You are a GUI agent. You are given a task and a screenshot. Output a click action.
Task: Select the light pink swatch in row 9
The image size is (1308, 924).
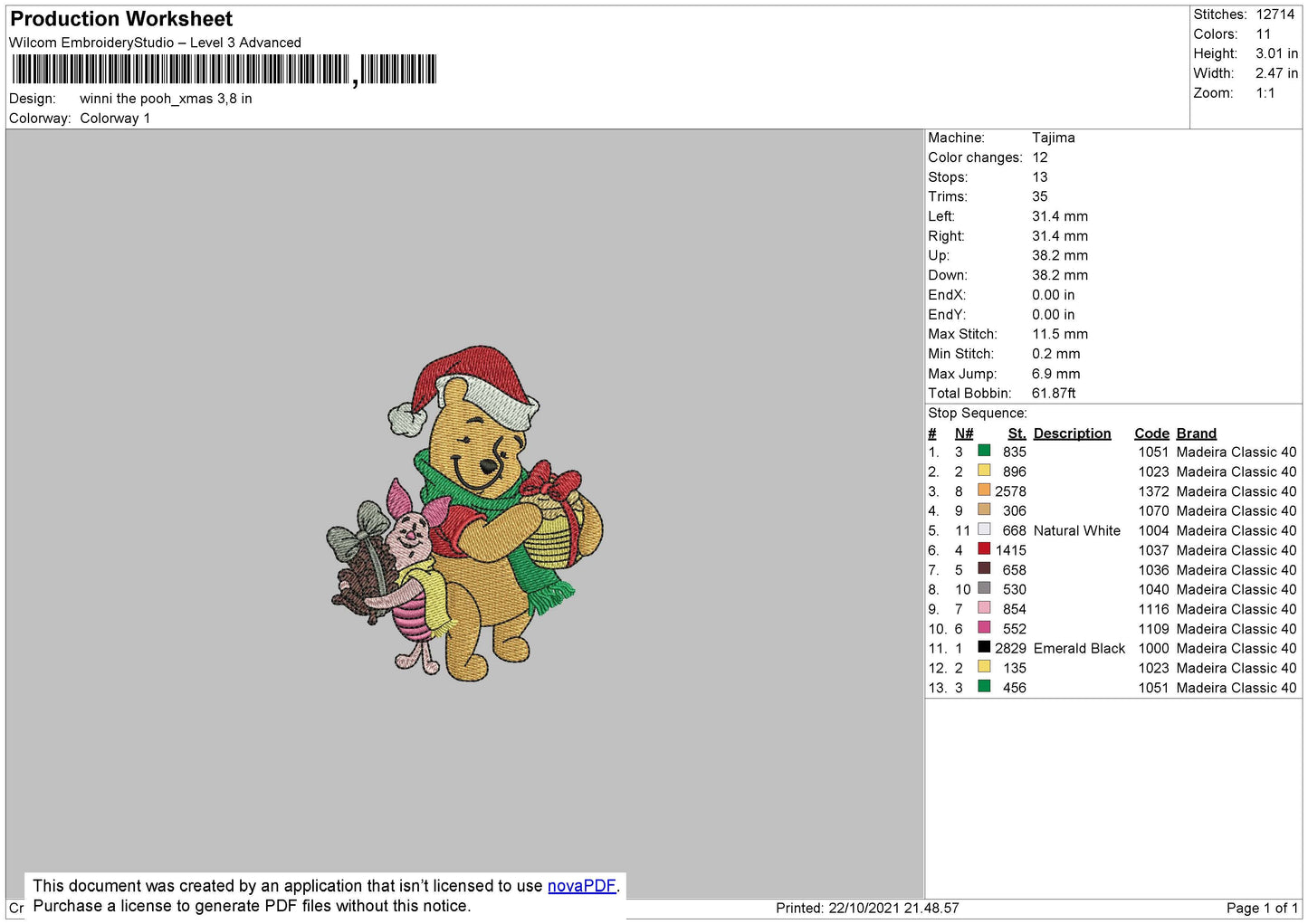(x=984, y=607)
